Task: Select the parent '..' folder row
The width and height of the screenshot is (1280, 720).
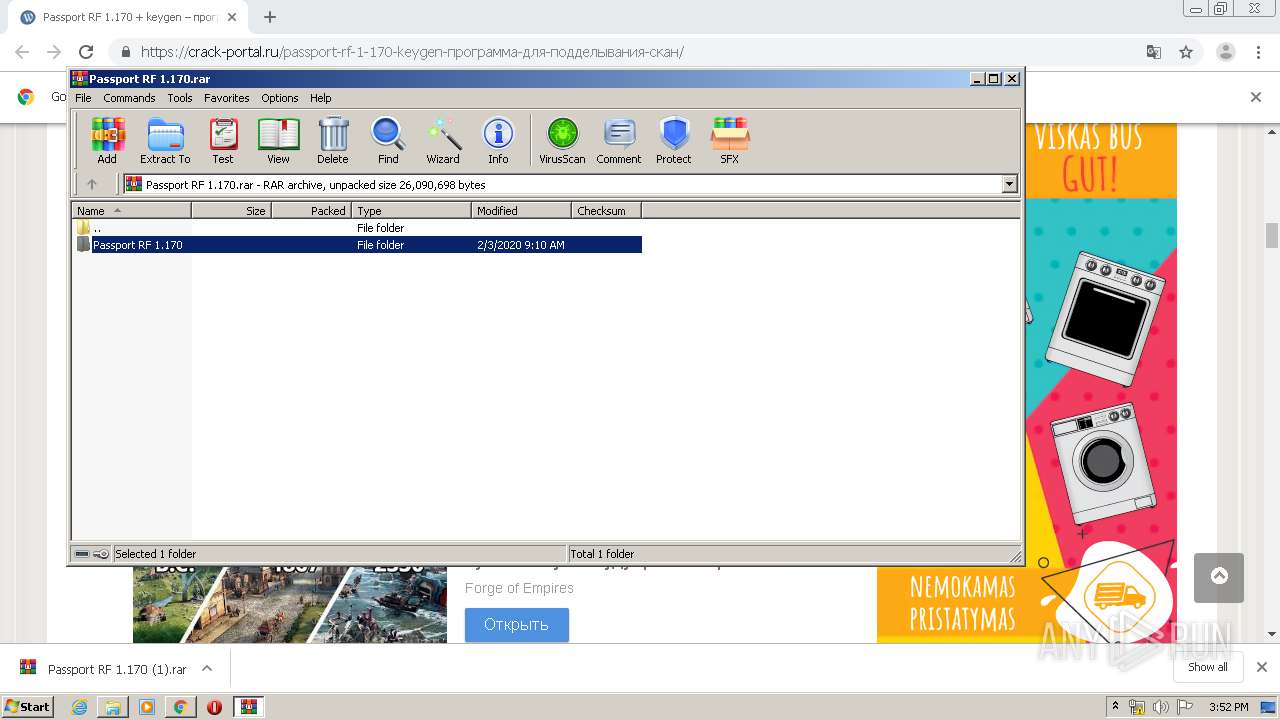Action: click(x=358, y=228)
